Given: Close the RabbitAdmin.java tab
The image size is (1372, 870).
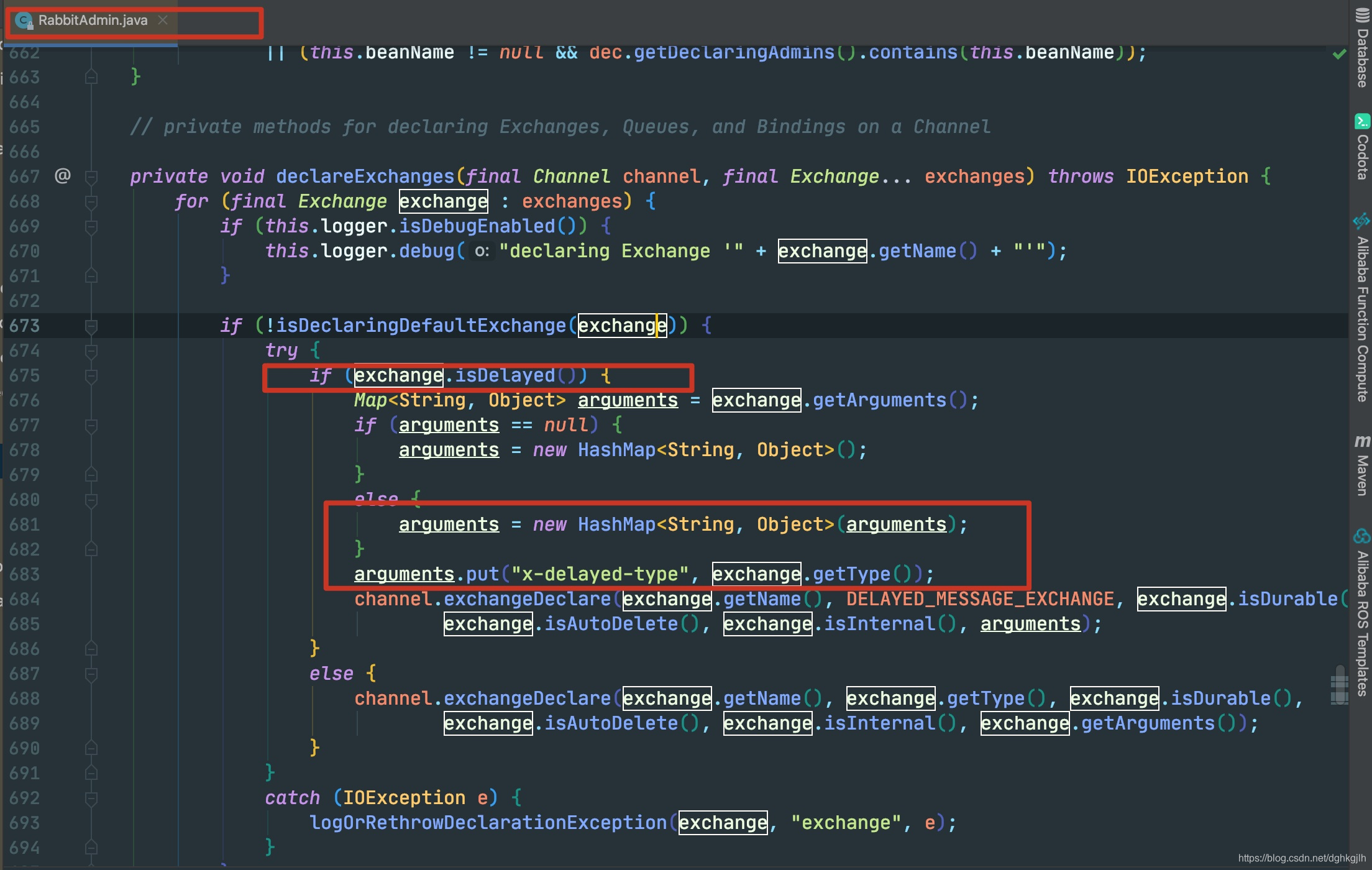Looking at the screenshot, I should [x=163, y=20].
